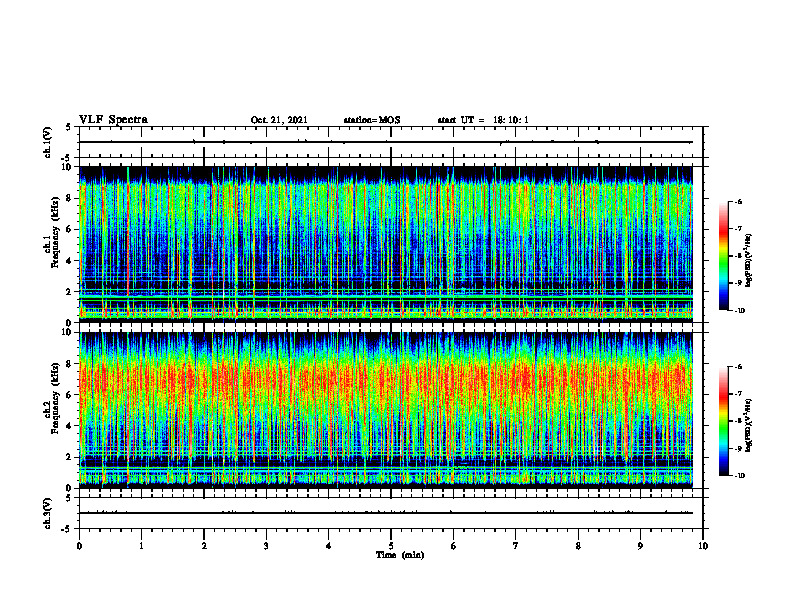Click time axis tick label '8'
This screenshot has height=612, width=792.
(578, 545)
